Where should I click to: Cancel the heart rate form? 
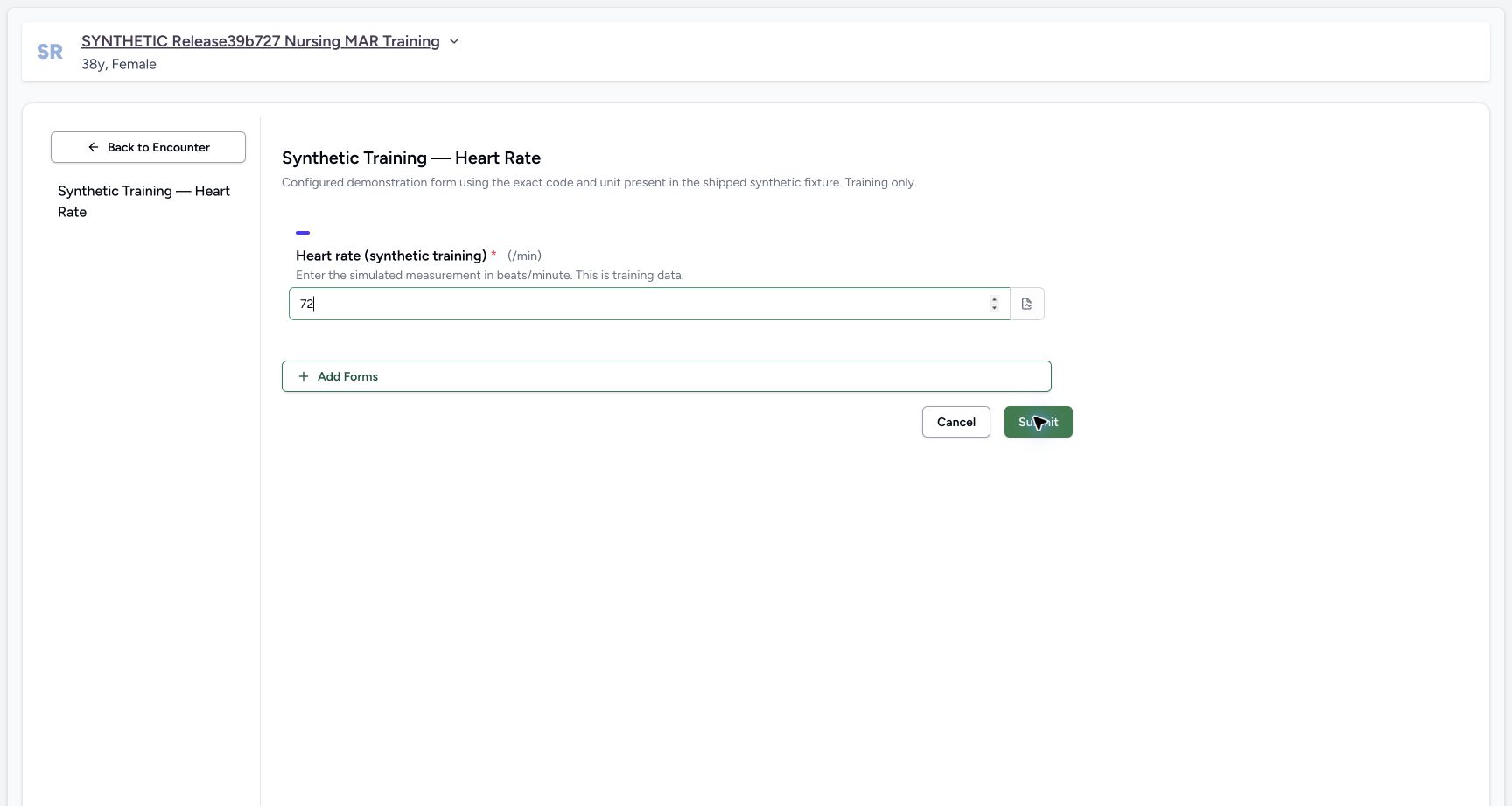coord(956,422)
